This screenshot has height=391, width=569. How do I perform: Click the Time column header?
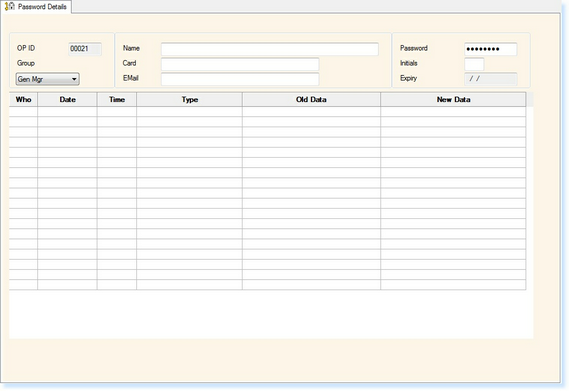(x=117, y=99)
